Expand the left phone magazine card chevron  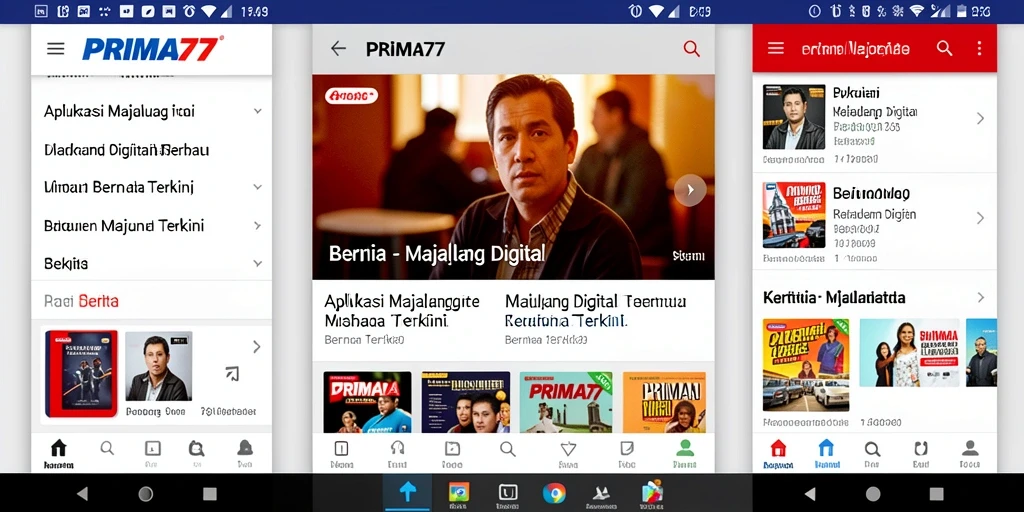[x=257, y=347]
